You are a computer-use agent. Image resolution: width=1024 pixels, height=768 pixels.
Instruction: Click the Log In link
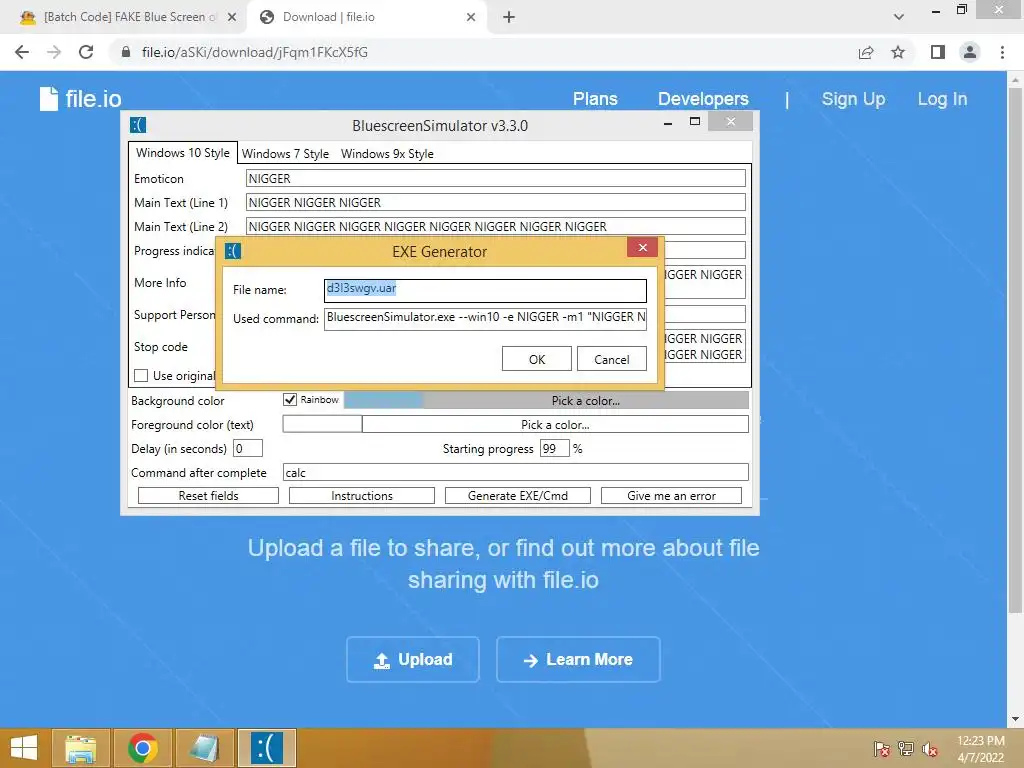coord(942,99)
